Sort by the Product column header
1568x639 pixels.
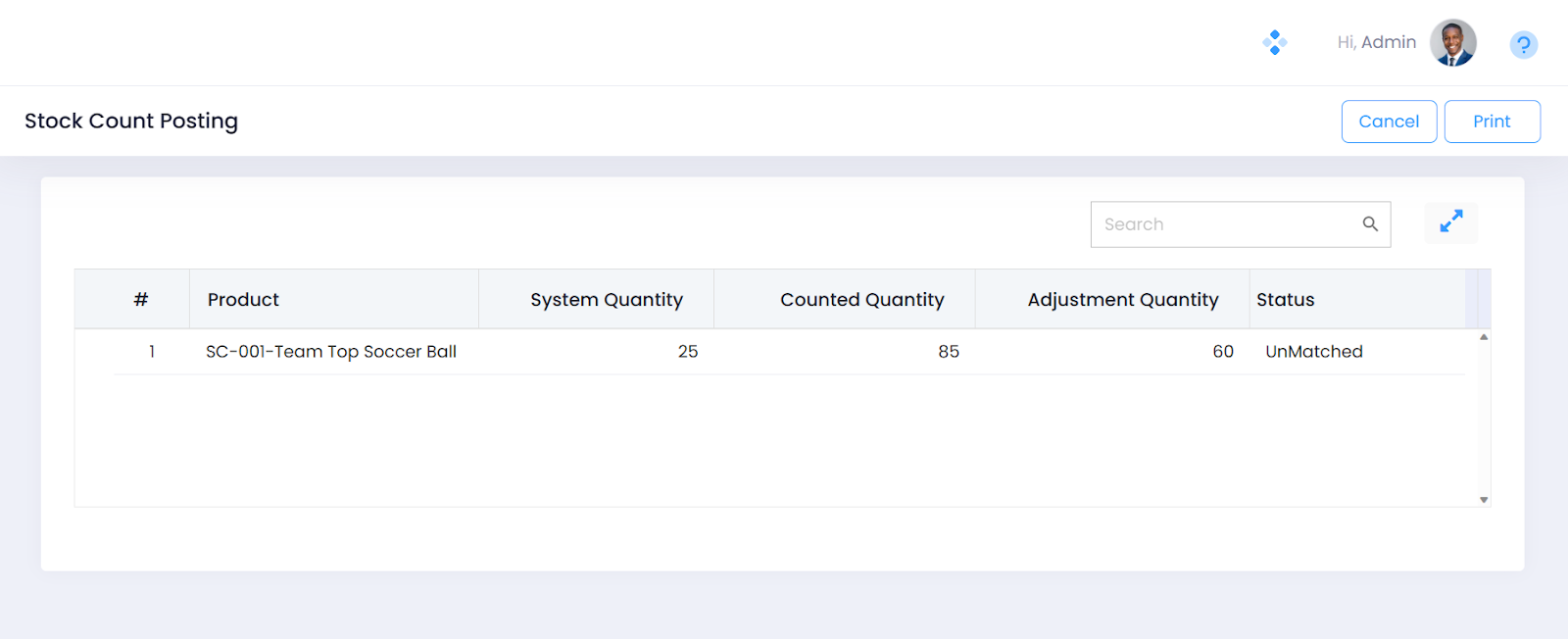243,300
